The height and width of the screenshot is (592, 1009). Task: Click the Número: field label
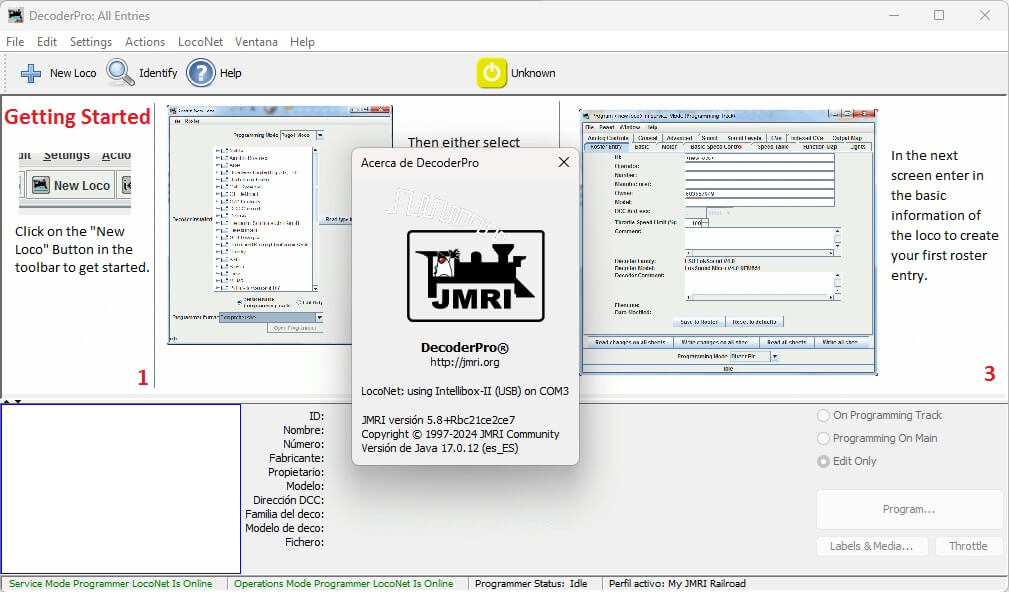point(303,445)
